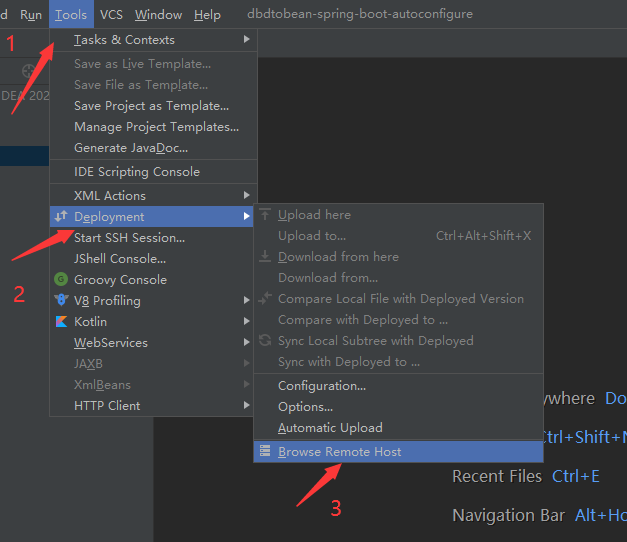Open deployment Configuration... dialog
This screenshot has height=542, width=627.
point(321,386)
